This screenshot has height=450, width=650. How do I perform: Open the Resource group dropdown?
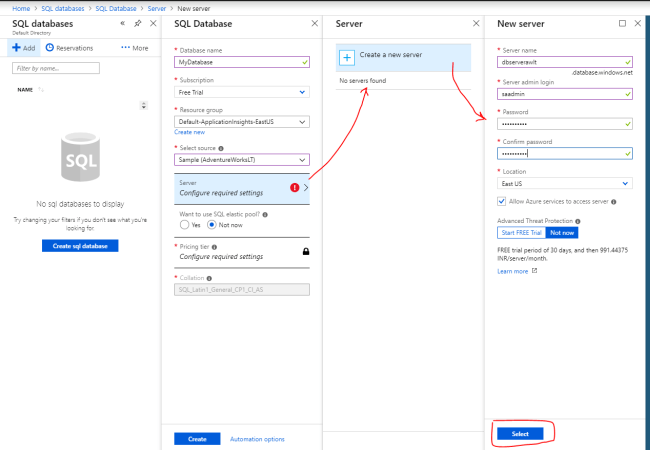pyautogui.click(x=242, y=122)
